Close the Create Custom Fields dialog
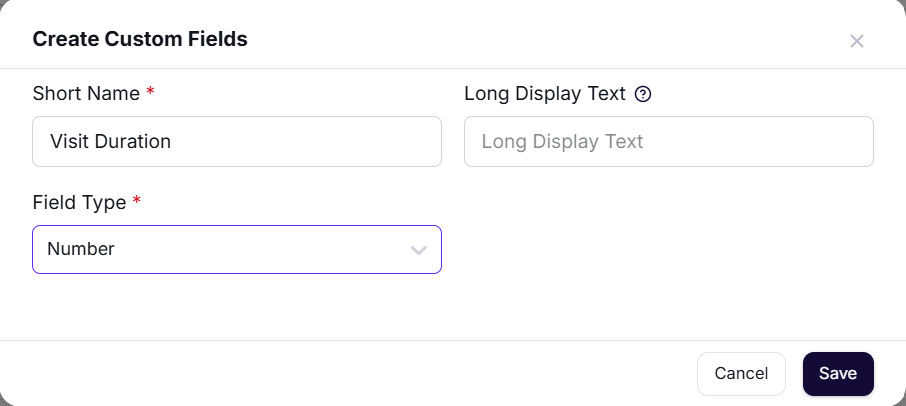 (856, 41)
